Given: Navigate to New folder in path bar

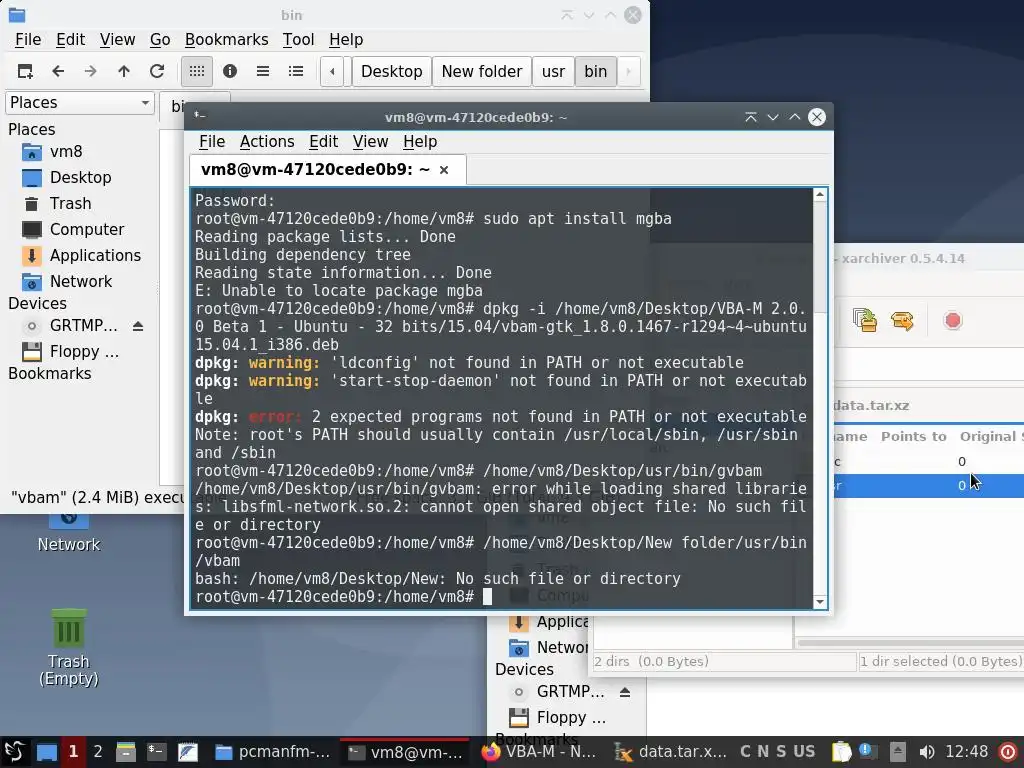Looking at the screenshot, I should pyautogui.click(x=482, y=71).
